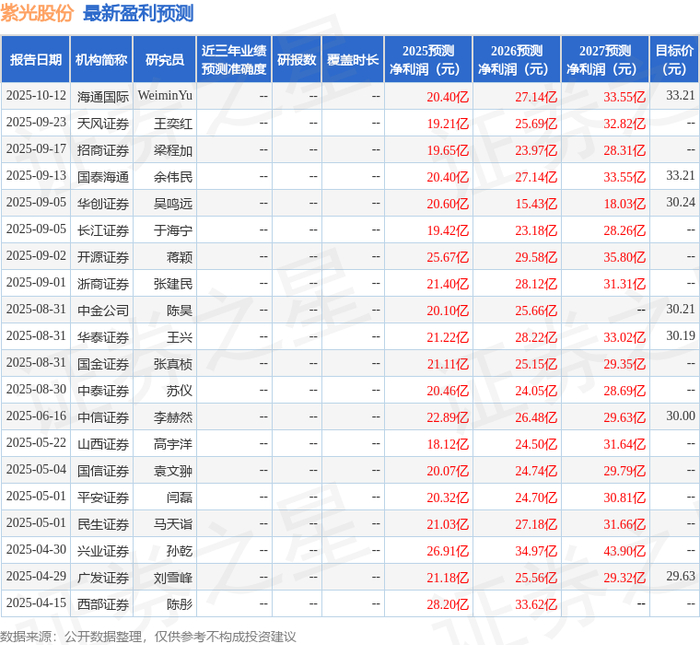Select the 山西证券 institution cell

103,444
